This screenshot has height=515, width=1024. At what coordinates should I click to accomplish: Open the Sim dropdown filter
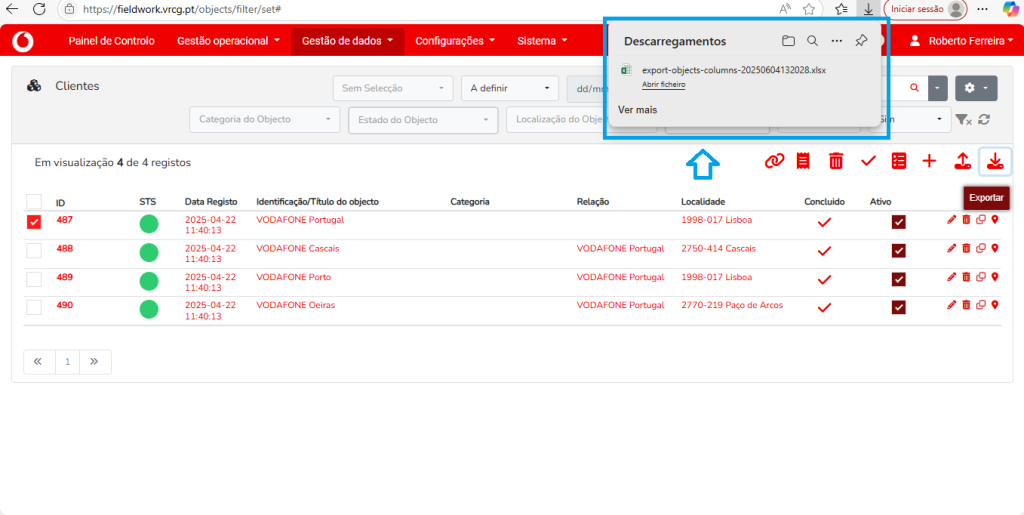[x=910, y=119]
